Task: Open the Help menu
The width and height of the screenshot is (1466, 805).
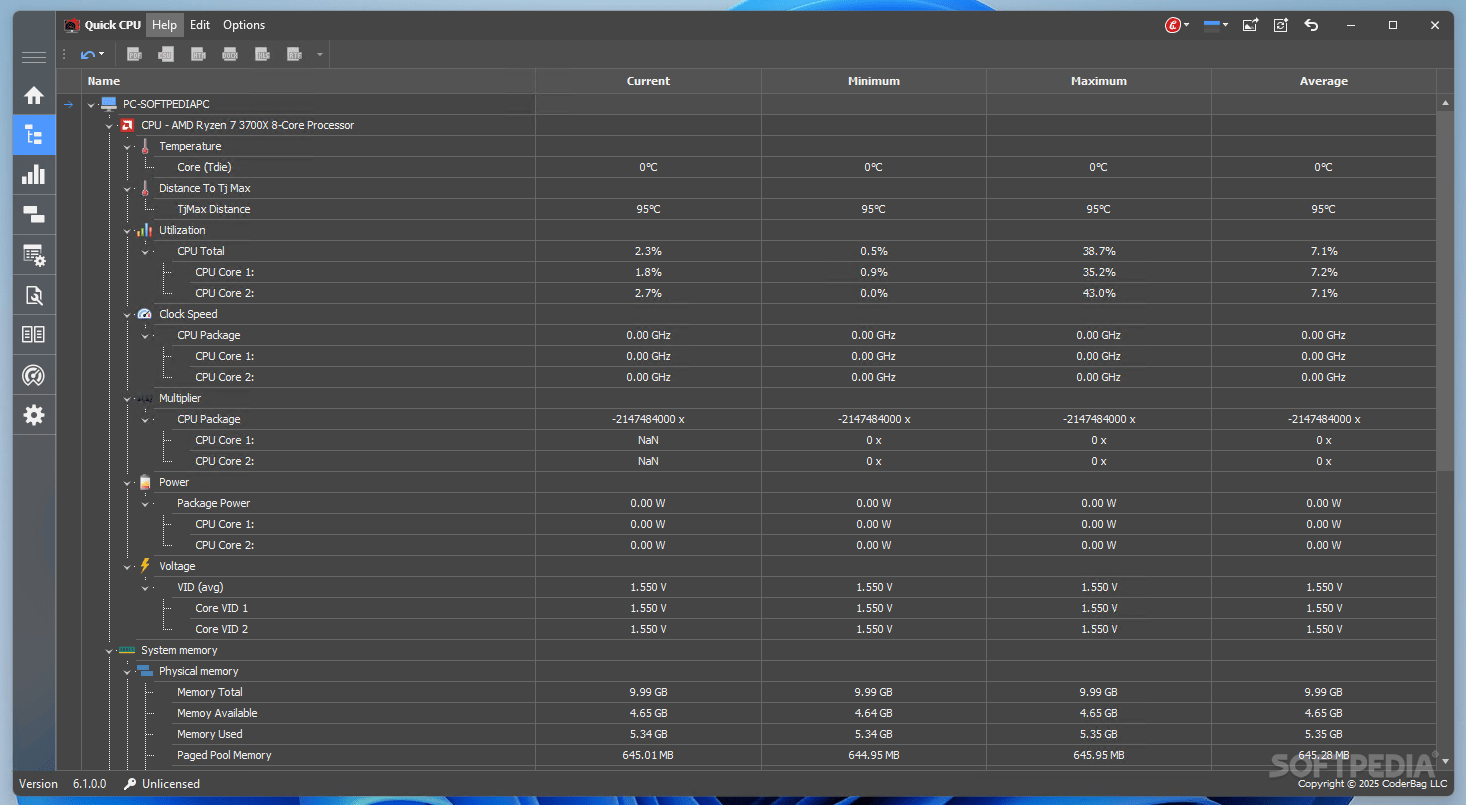Action: [x=164, y=25]
